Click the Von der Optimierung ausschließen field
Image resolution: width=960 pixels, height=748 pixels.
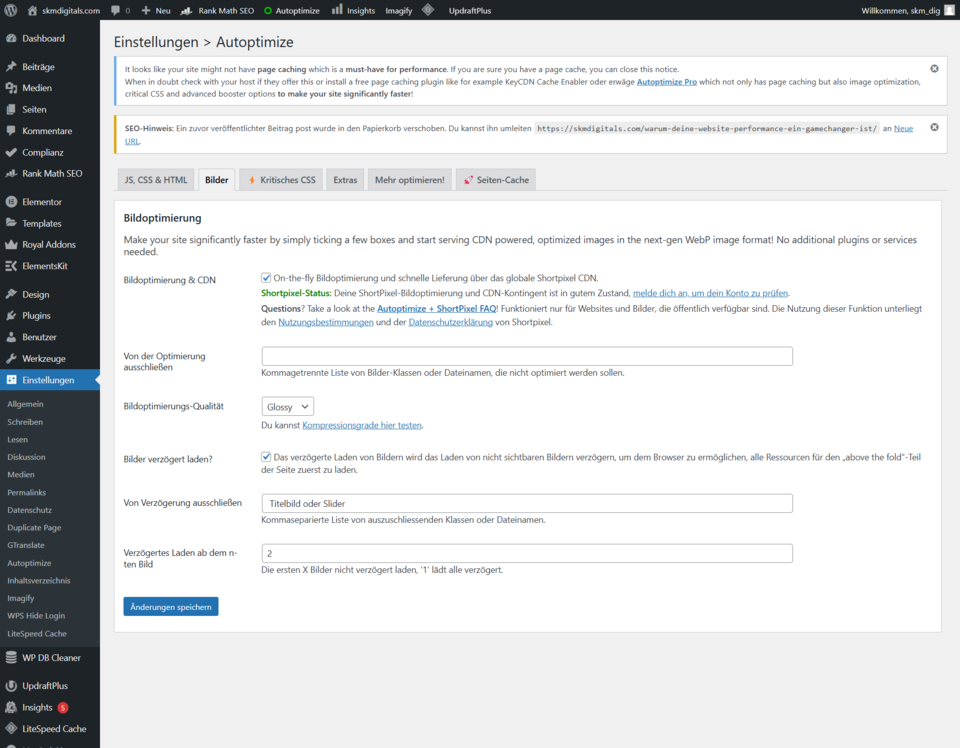(x=527, y=356)
